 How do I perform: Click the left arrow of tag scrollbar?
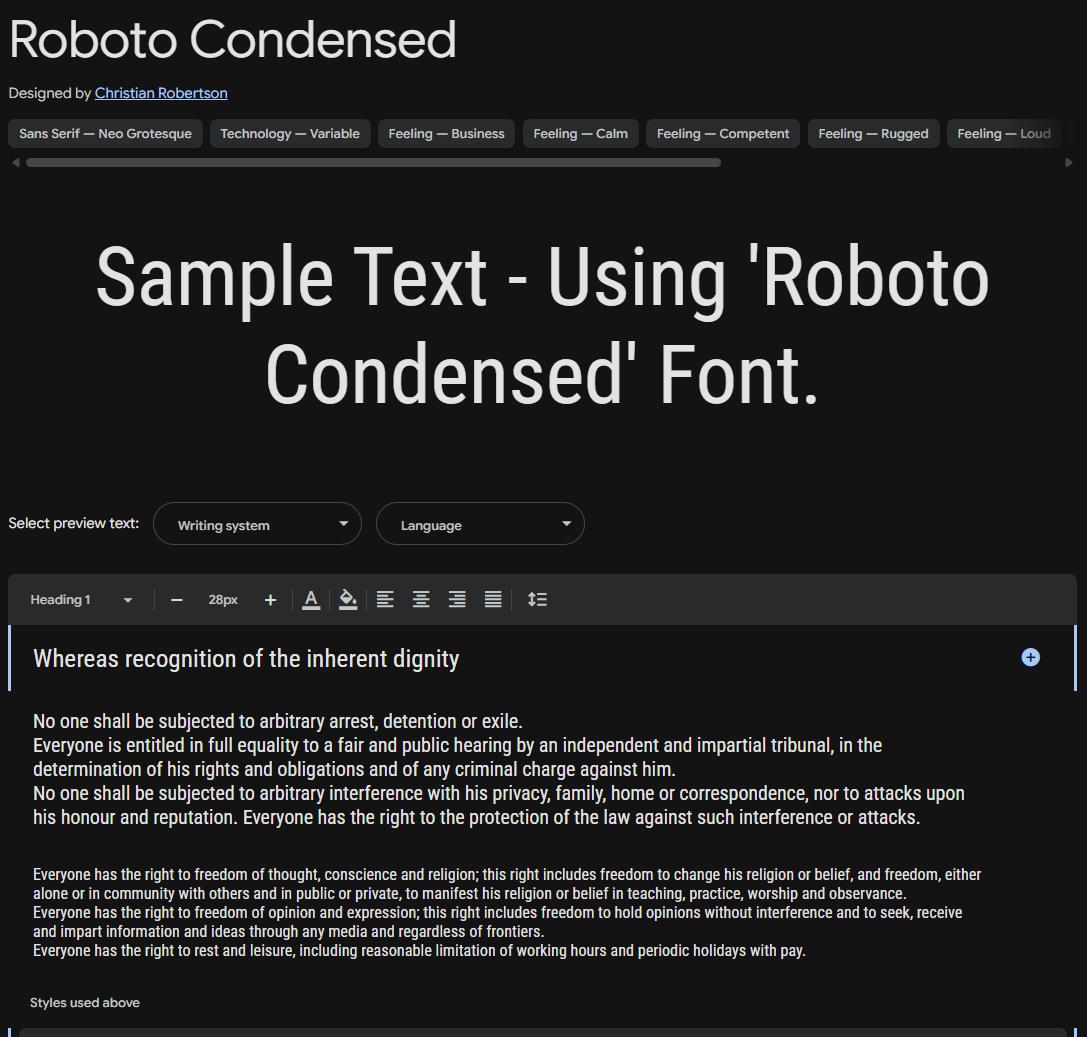(x=15, y=163)
